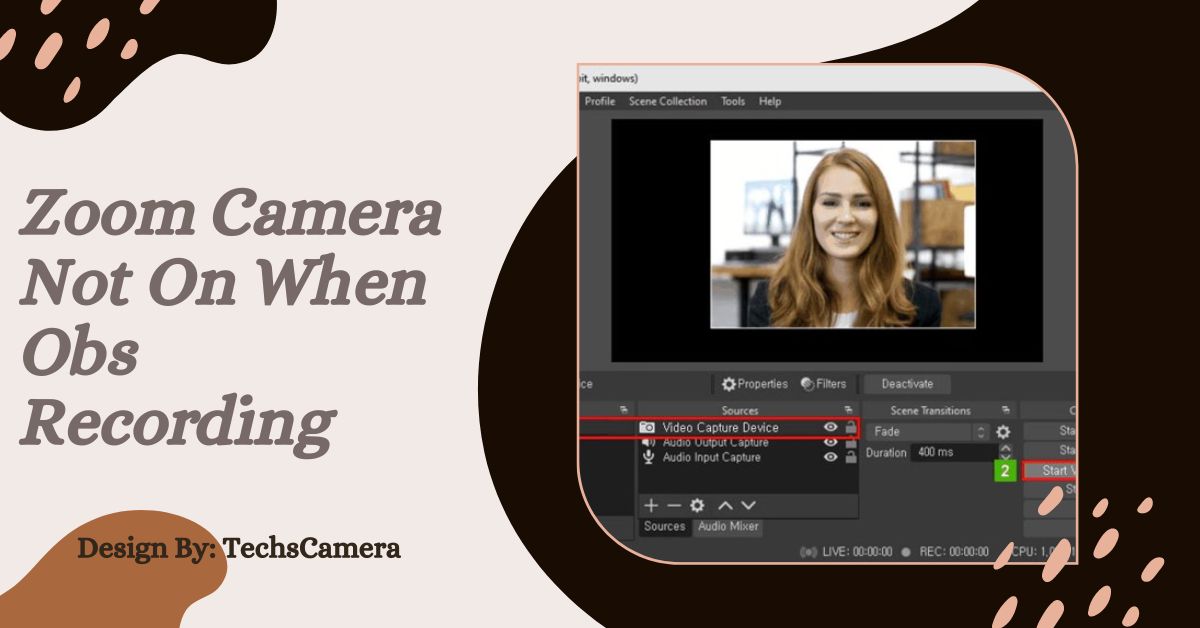The width and height of the screenshot is (1200, 628).
Task: Pop out the Sources dock icon
Action: click(x=849, y=410)
